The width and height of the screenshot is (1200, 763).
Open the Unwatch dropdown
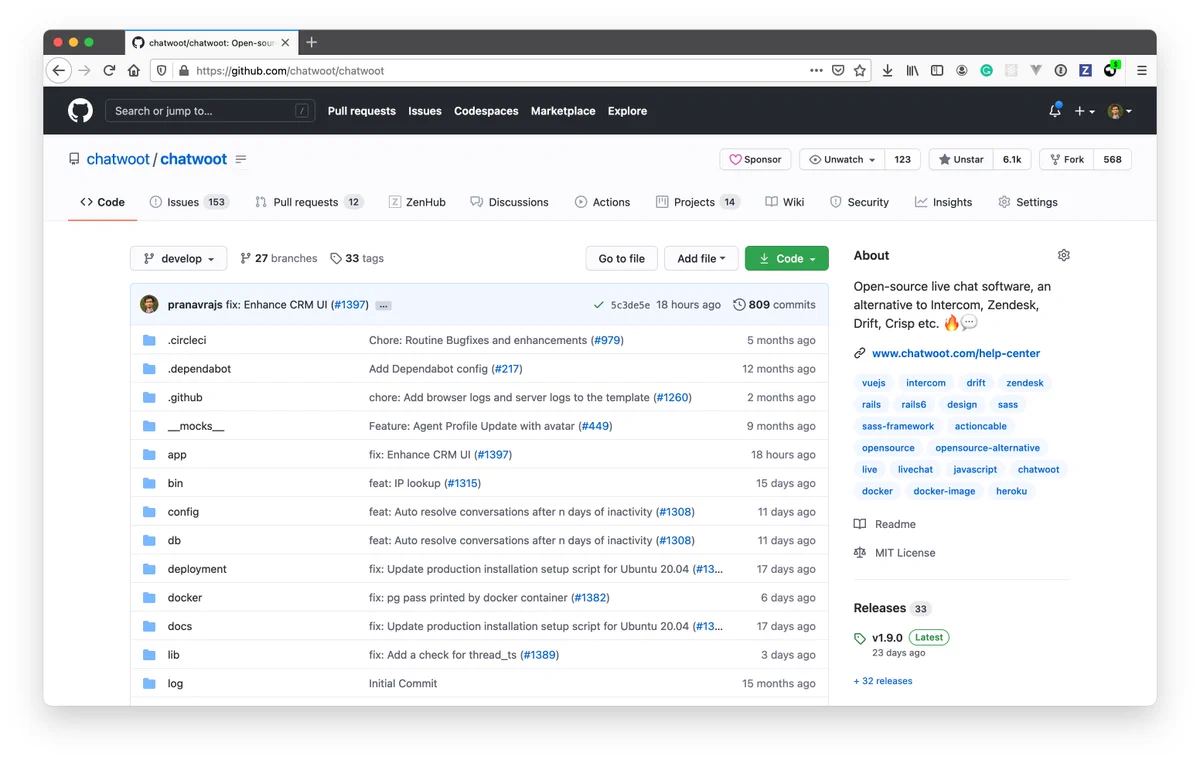pyautogui.click(x=842, y=159)
